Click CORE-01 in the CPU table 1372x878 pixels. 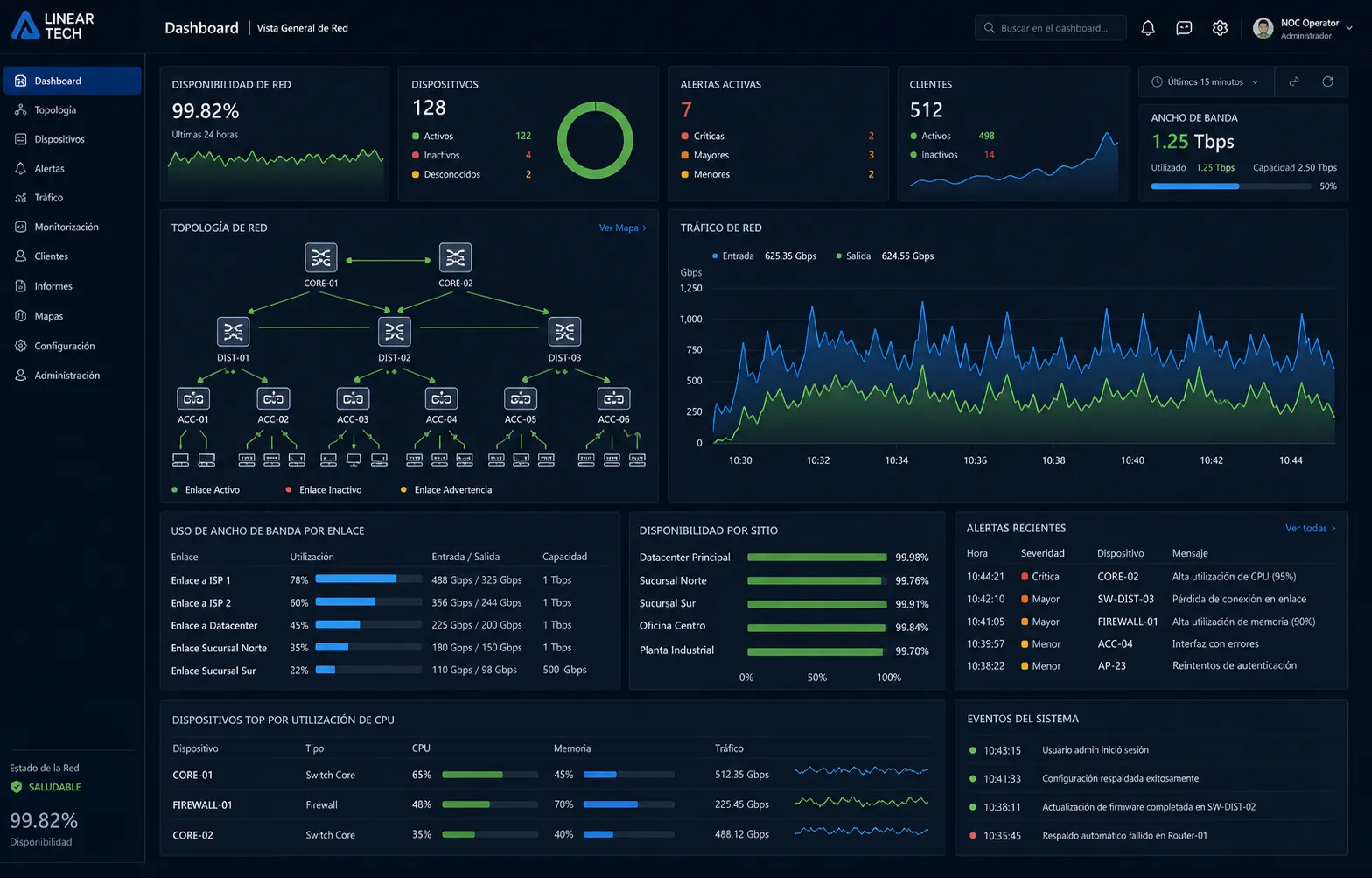coord(192,775)
